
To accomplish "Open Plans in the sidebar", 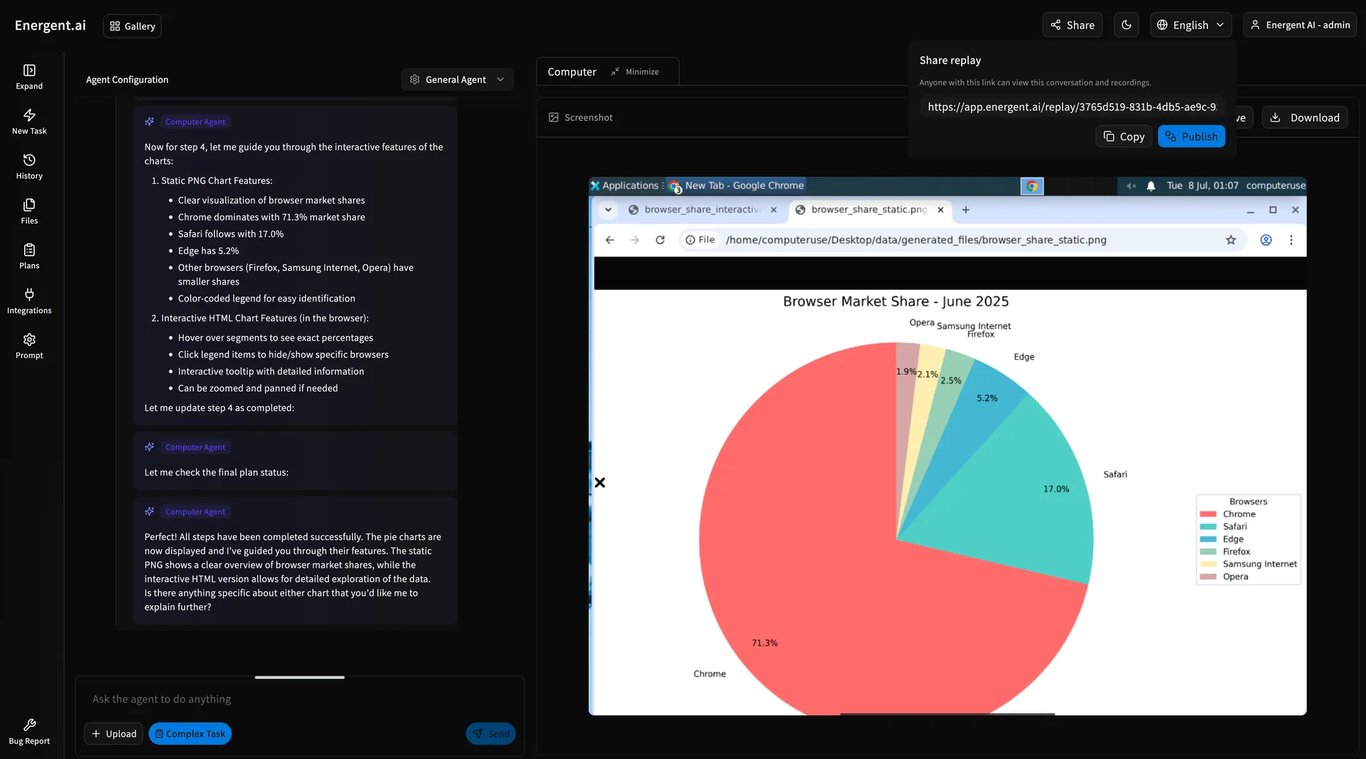I will [29, 257].
